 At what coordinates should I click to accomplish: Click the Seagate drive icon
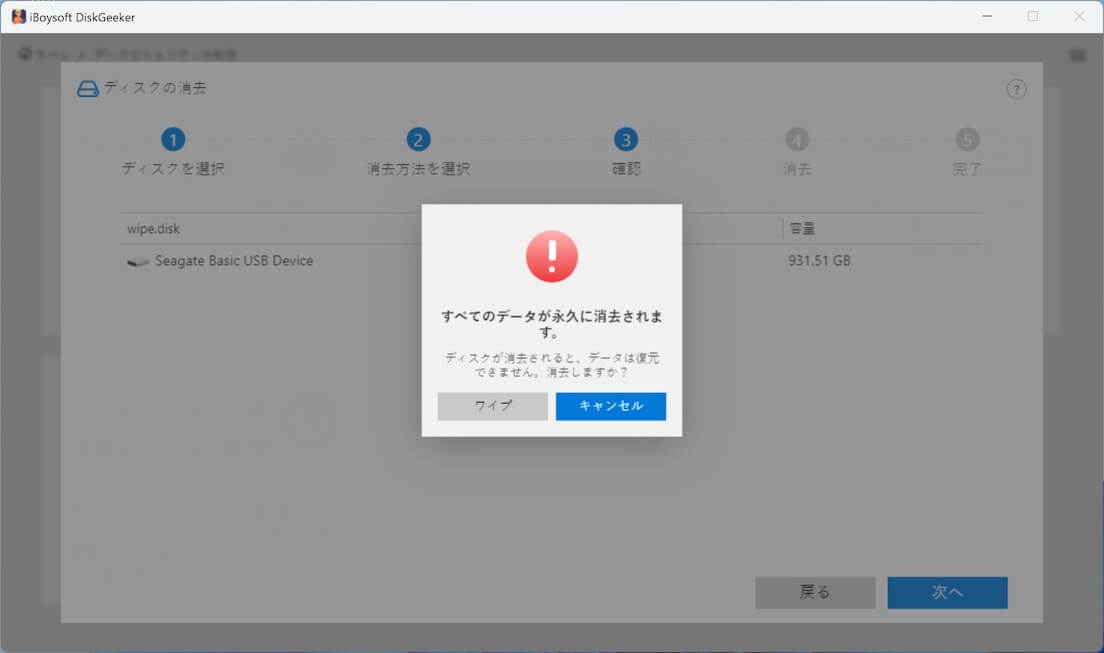coord(138,262)
